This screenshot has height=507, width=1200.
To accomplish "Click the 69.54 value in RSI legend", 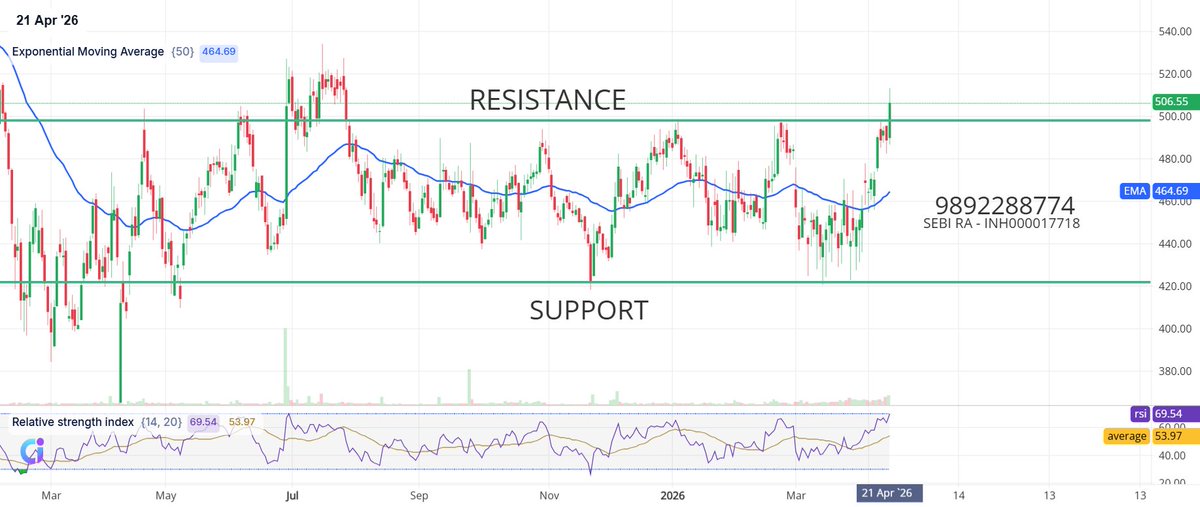I will 205,422.
